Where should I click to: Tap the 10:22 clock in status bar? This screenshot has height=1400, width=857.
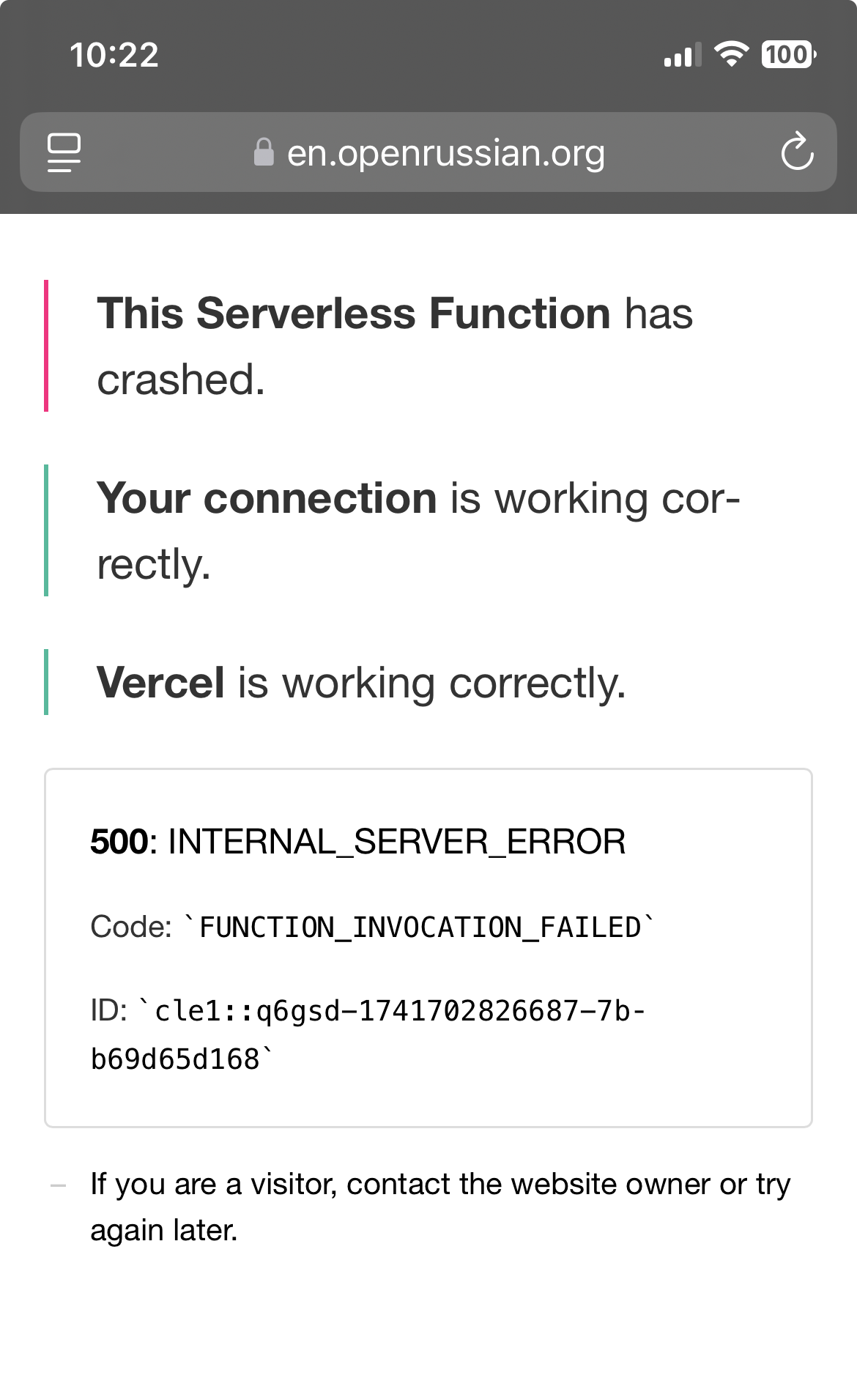pos(114,55)
